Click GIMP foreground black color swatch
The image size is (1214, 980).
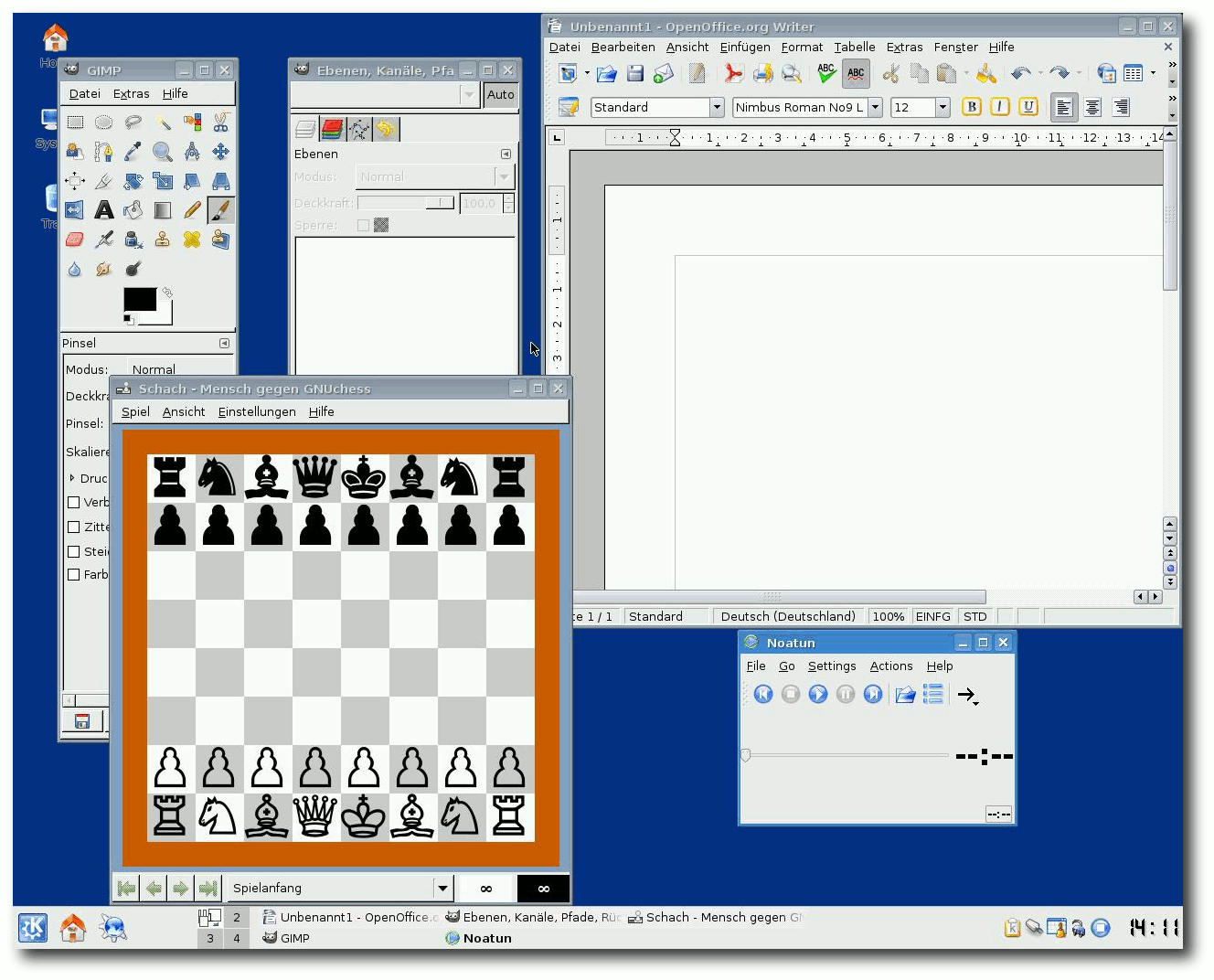pyautogui.click(x=140, y=299)
